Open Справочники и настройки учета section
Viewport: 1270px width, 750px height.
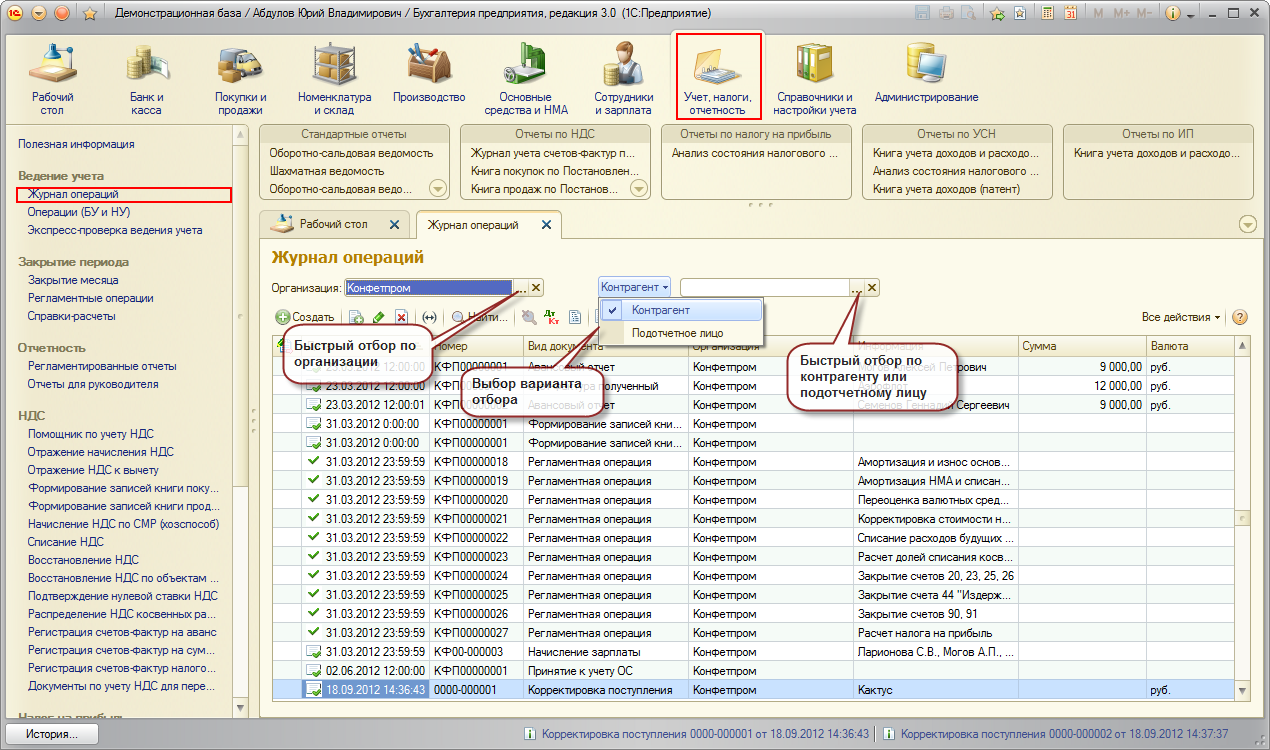tap(816, 78)
